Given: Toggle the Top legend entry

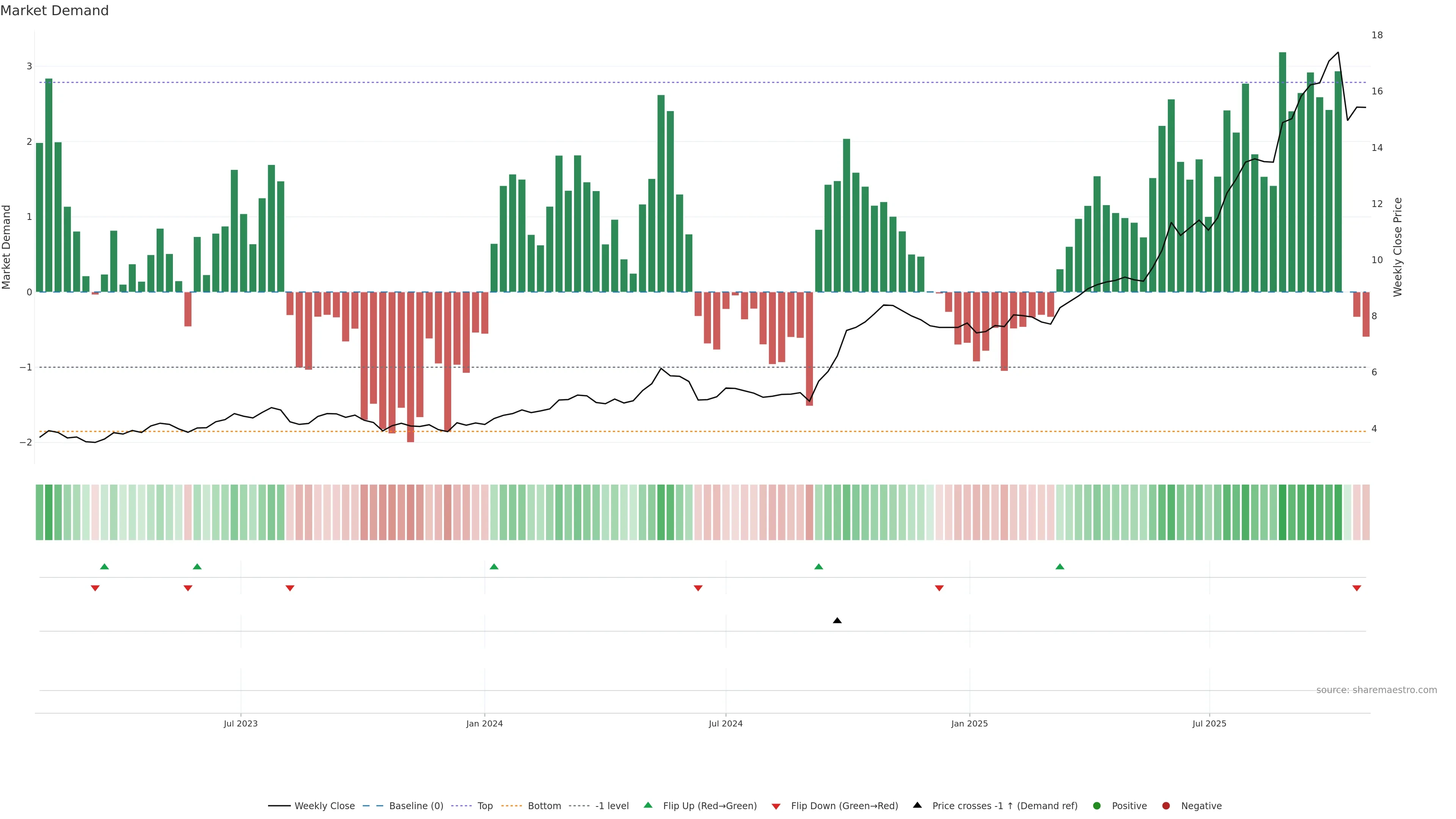Looking at the screenshot, I should [x=485, y=806].
